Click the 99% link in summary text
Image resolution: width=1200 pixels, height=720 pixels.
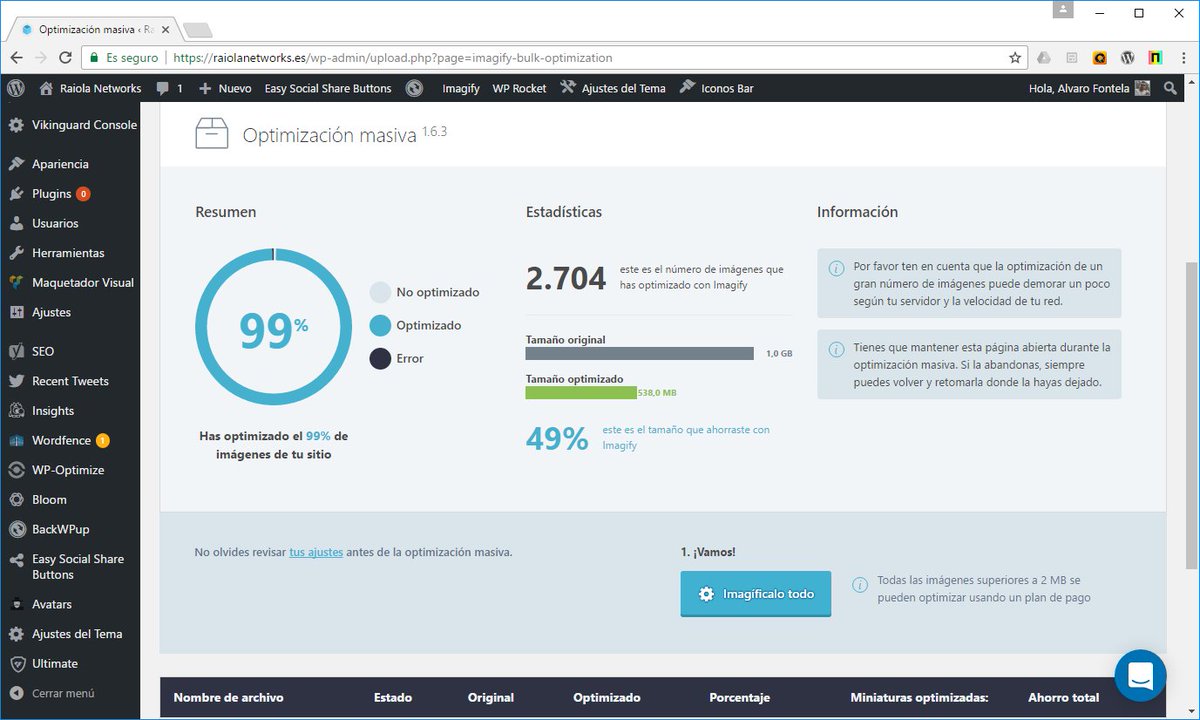point(318,436)
